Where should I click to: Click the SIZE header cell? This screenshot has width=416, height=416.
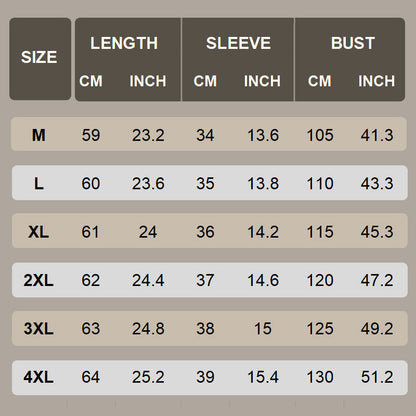tap(39, 57)
